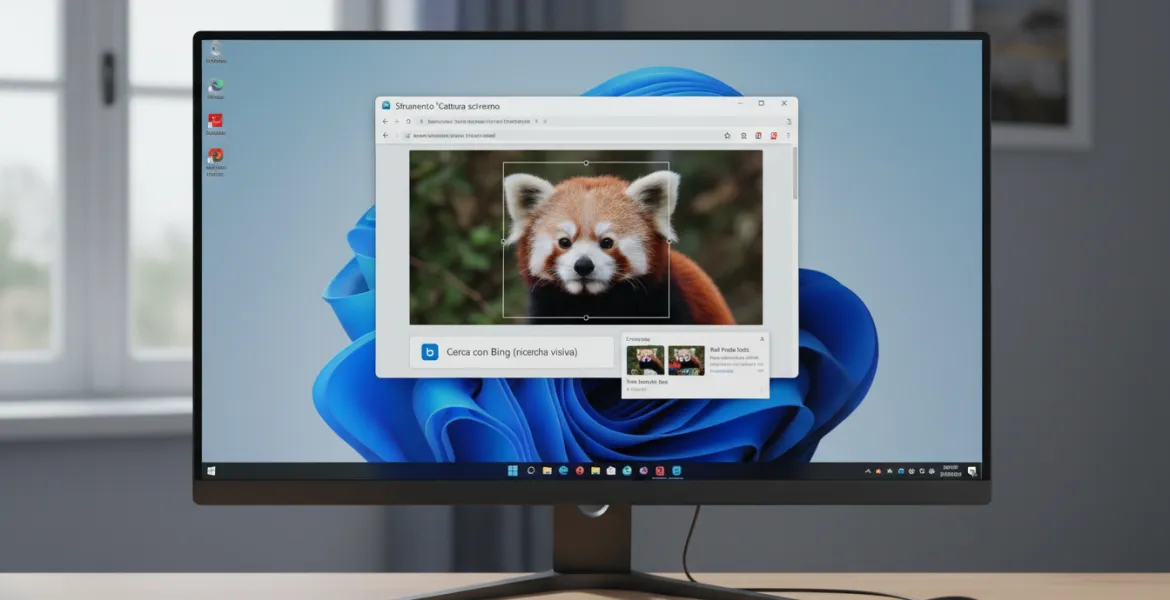Open the blue link in search results
The width and height of the screenshot is (1170, 600).
click(721, 370)
